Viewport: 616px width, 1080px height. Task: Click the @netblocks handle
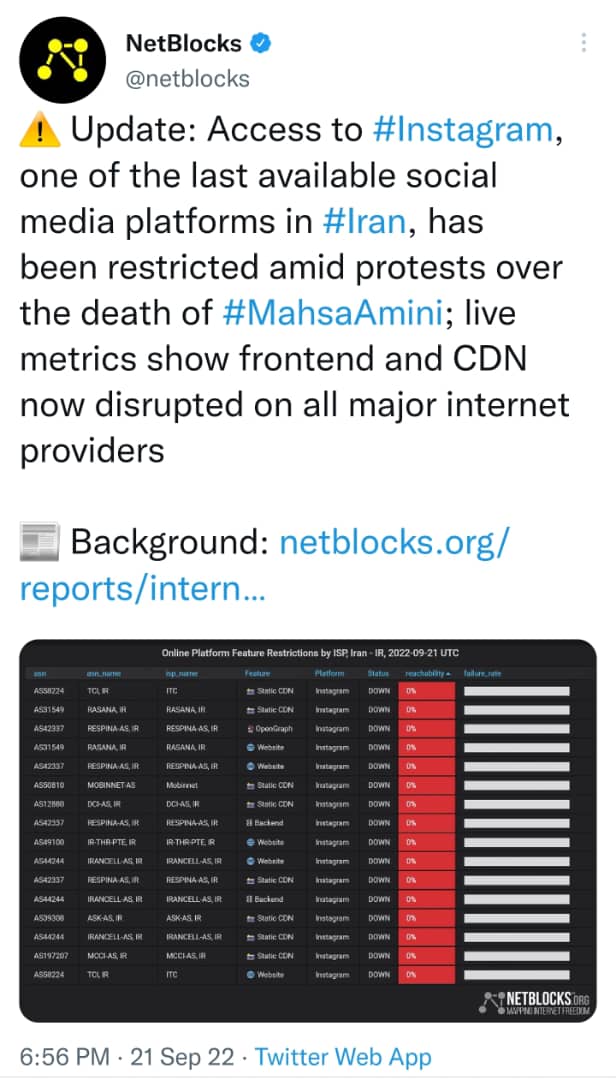[188, 77]
